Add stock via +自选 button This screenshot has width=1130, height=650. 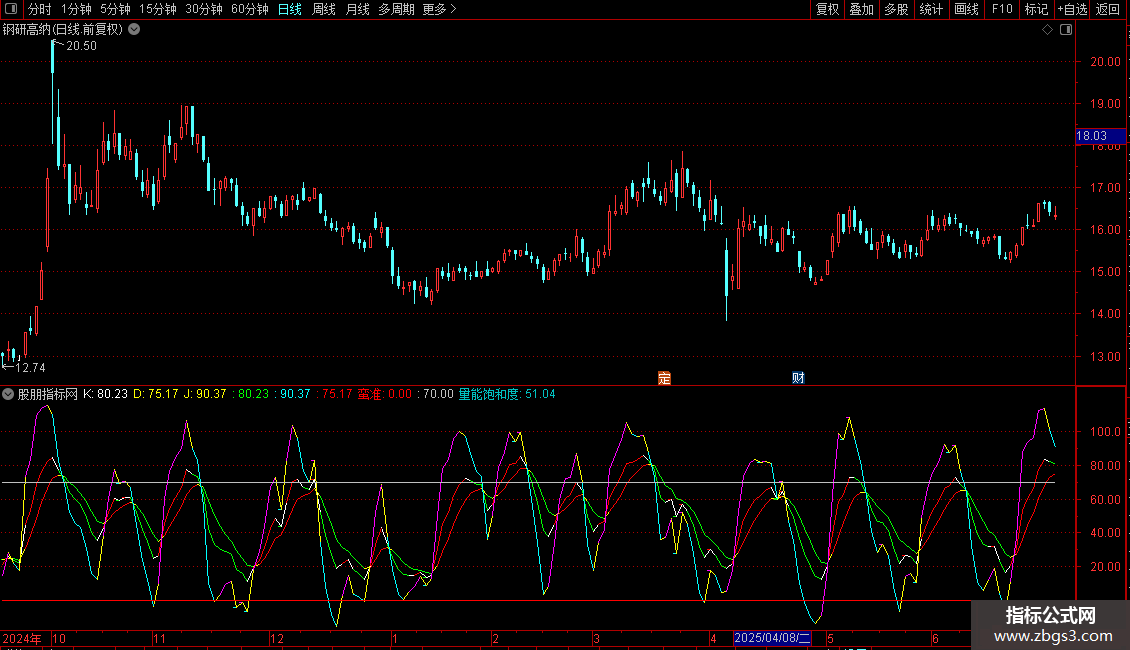coord(1072,9)
